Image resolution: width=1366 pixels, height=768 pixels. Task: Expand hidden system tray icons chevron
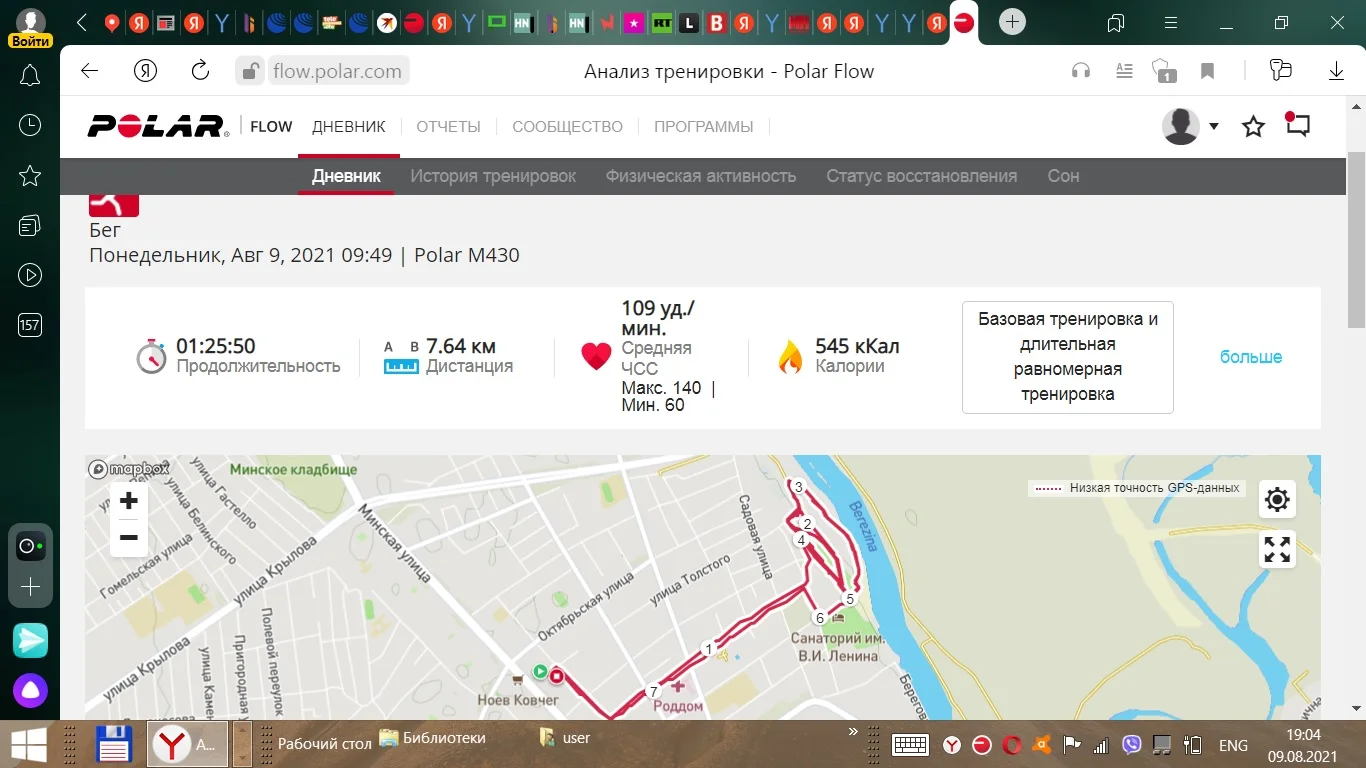(853, 733)
